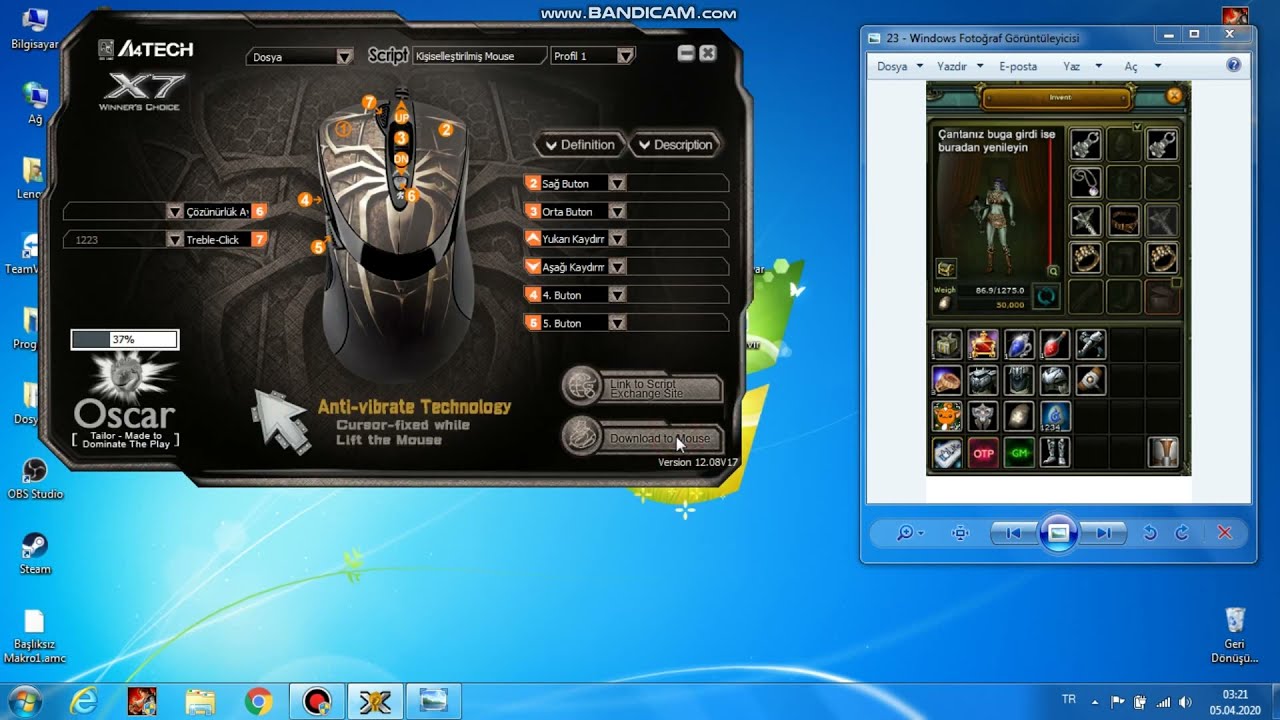The height and width of the screenshot is (720, 1280).
Task: Switch to X7 Oscar editor taskbar button
Action: point(375,702)
